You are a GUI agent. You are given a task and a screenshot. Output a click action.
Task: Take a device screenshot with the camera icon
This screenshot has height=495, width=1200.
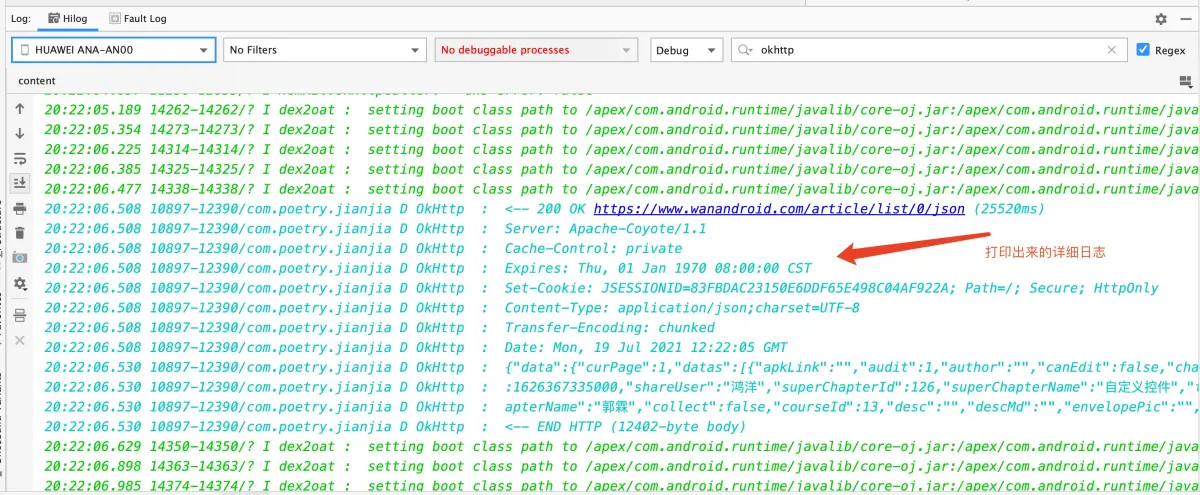(19, 258)
